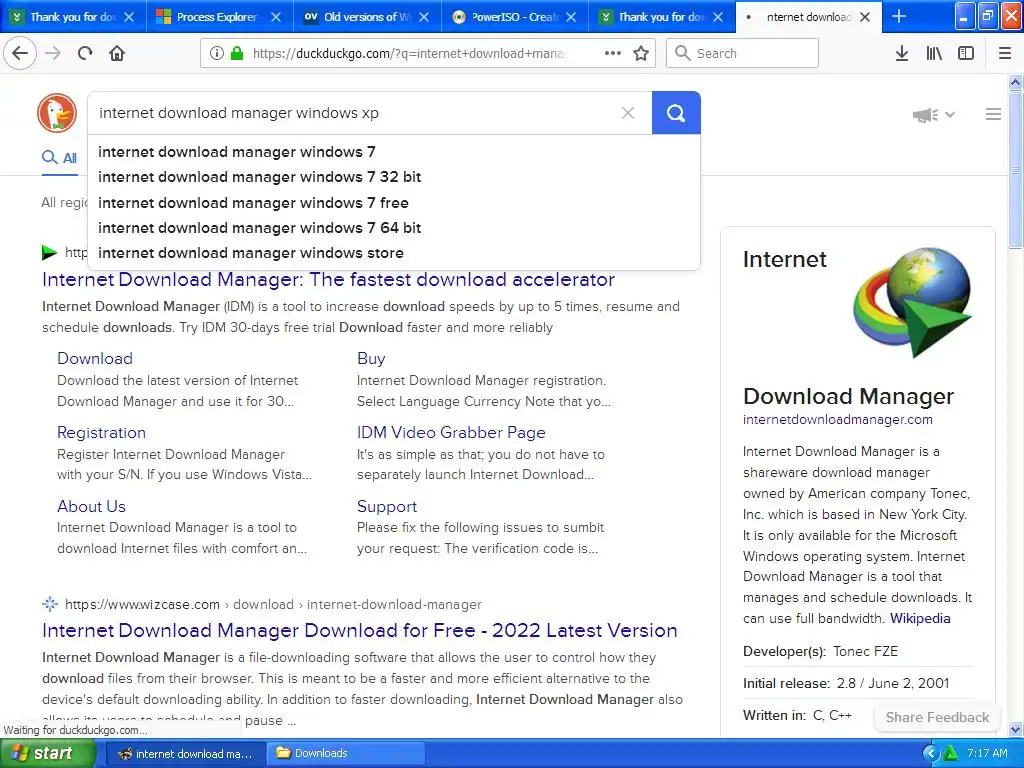
Task: Click the DuckDuckGo duck logo
Action: pyautogui.click(x=57, y=113)
